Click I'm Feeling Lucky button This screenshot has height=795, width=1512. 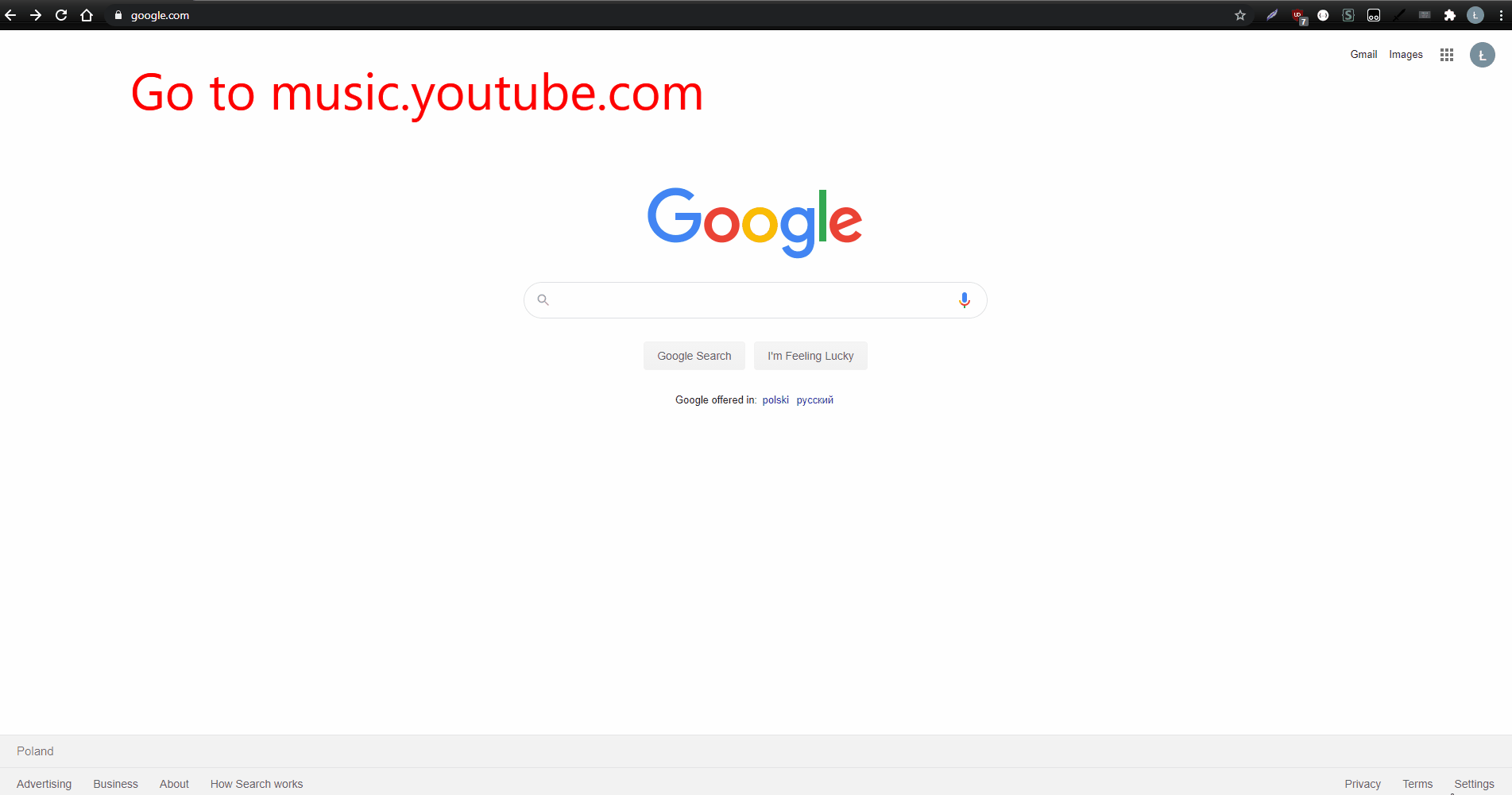coord(810,356)
